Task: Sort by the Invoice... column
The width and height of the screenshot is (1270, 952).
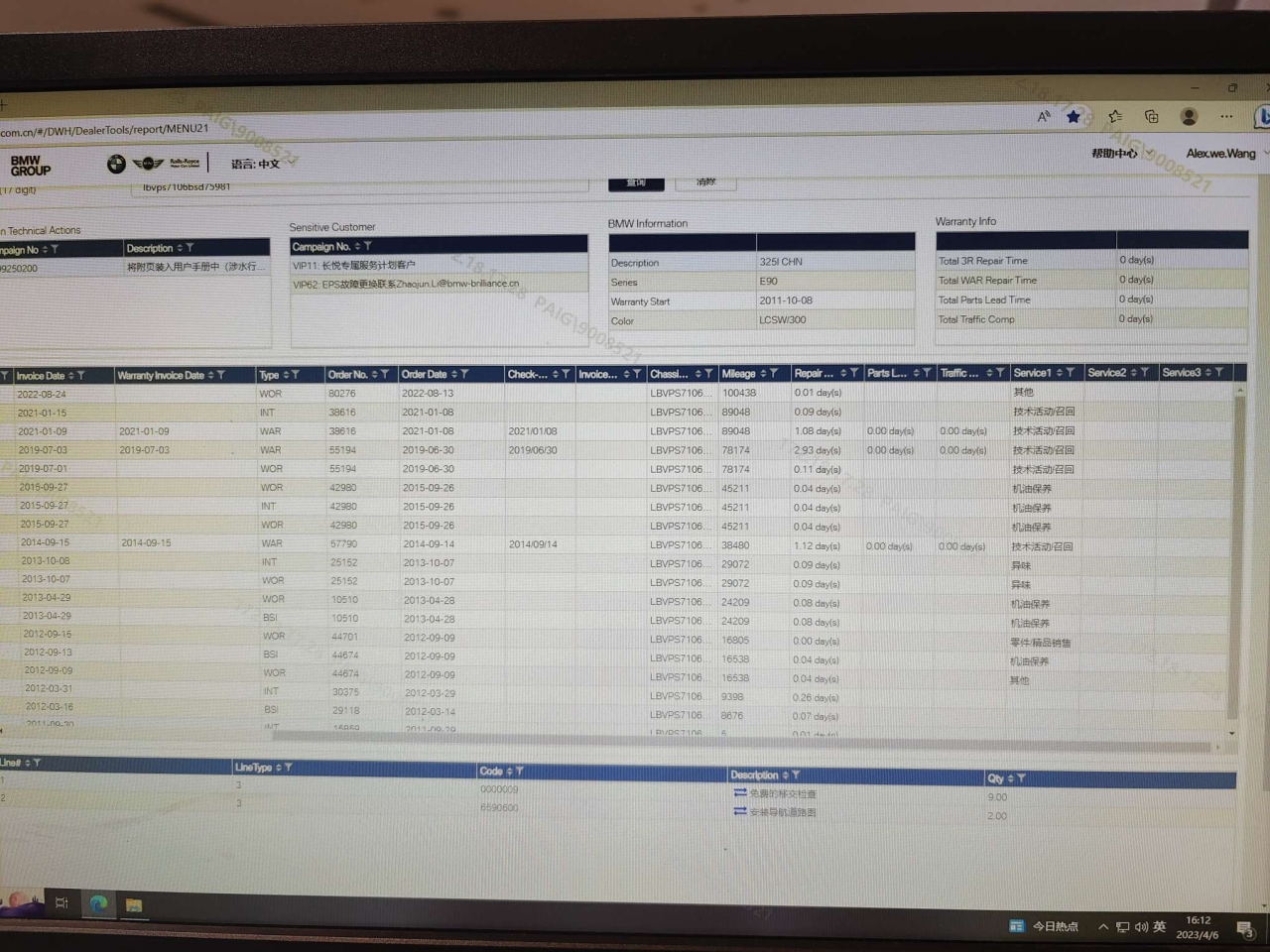Action: click(627, 374)
